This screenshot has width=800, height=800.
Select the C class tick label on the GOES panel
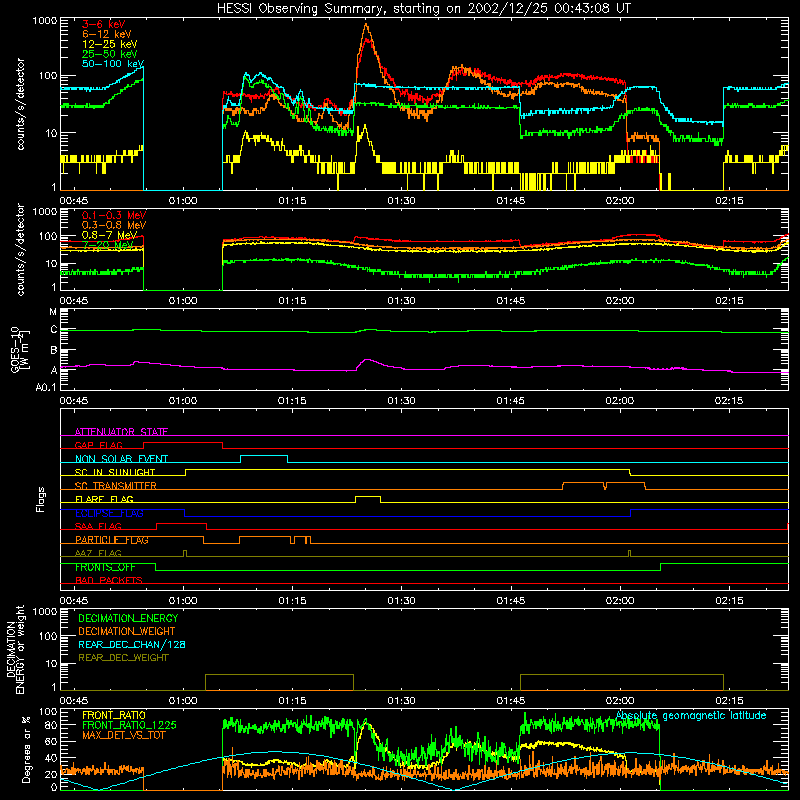pyautogui.click(x=54, y=330)
